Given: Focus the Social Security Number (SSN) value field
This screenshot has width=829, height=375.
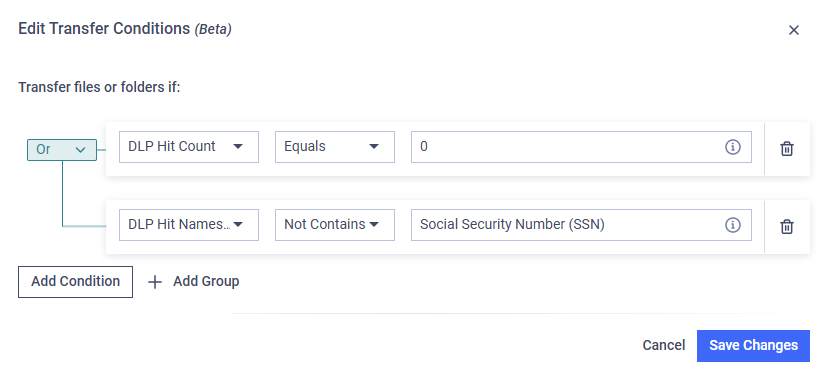Looking at the screenshot, I should pos(581,225).
